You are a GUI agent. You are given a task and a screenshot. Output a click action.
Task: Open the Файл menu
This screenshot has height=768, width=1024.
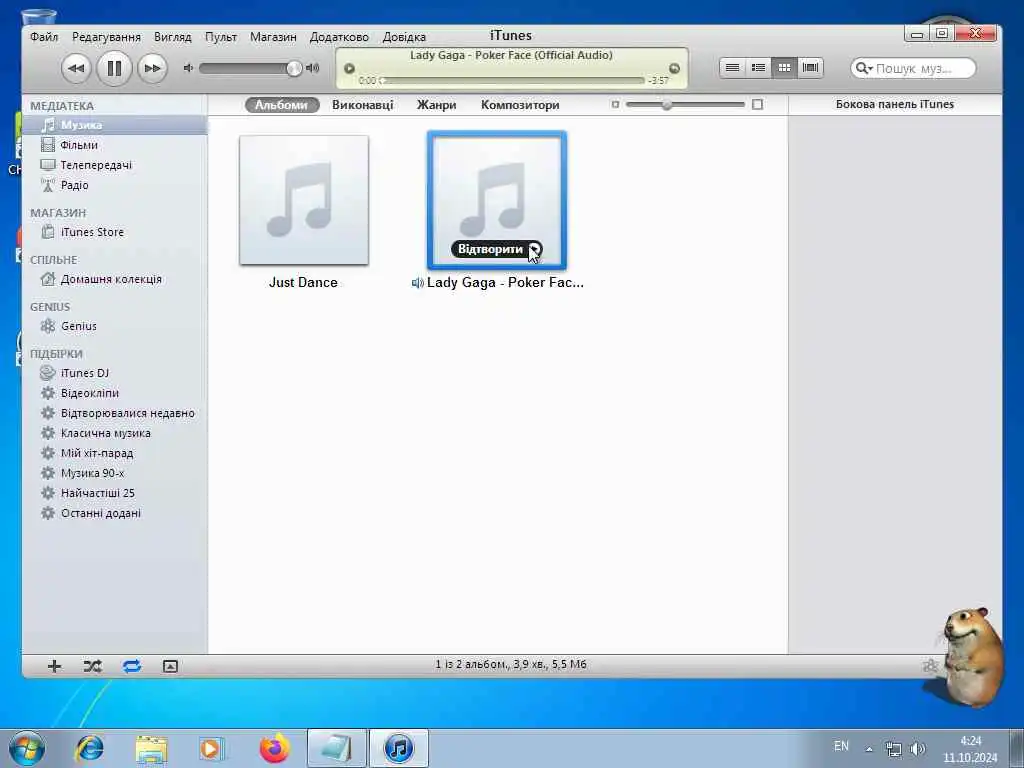pos(44,37)
